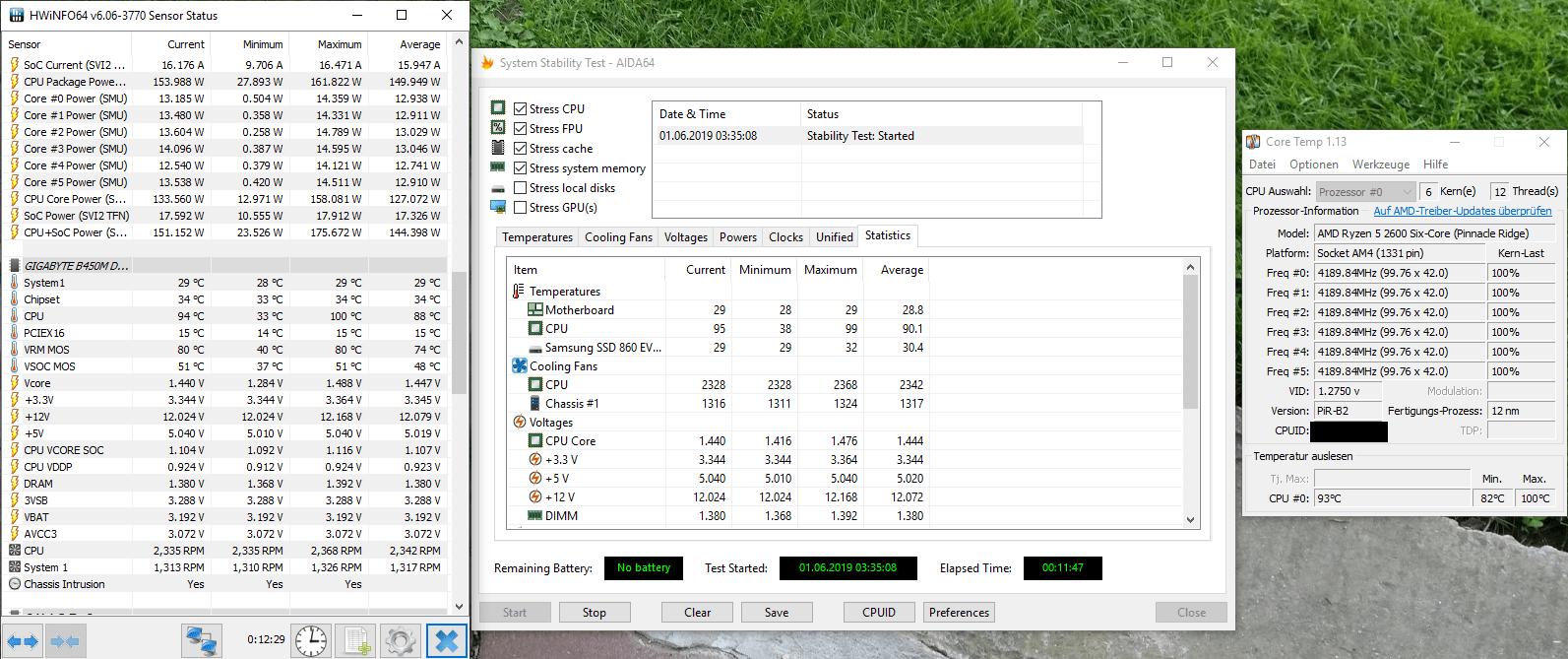Open Core Temp Optionen menu

pos(1314,165)
